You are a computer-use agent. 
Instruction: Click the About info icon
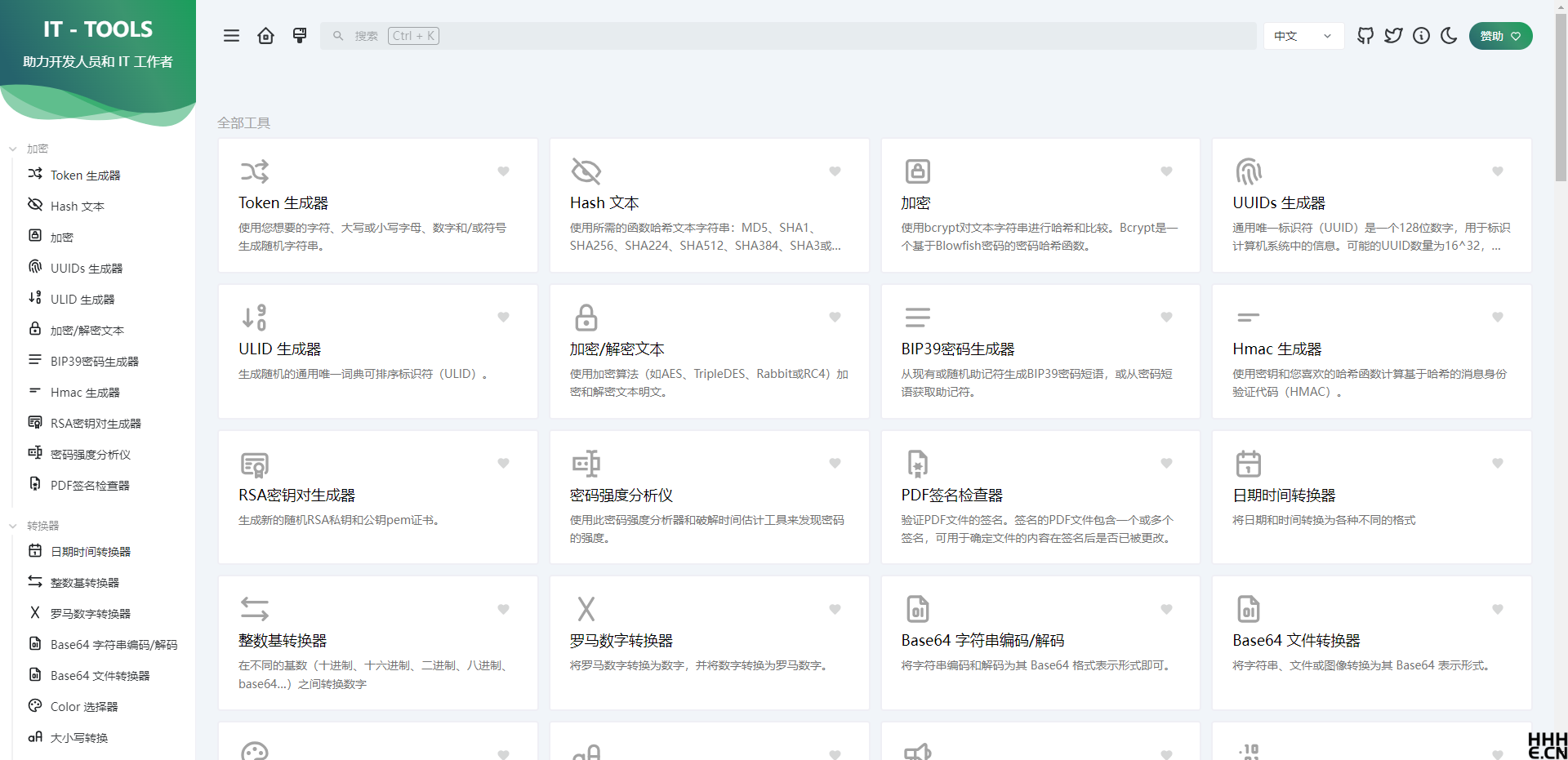tap(1421, 36)
